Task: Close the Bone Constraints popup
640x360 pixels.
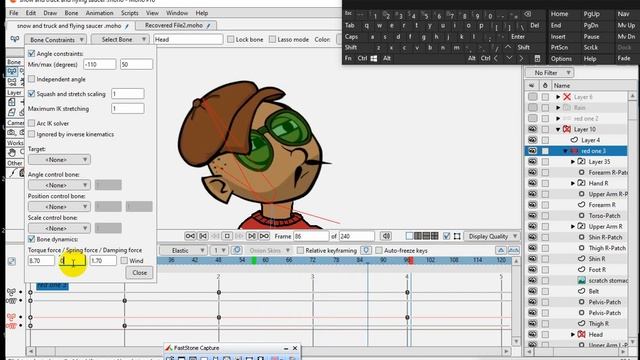Action: tap(139, 272)
